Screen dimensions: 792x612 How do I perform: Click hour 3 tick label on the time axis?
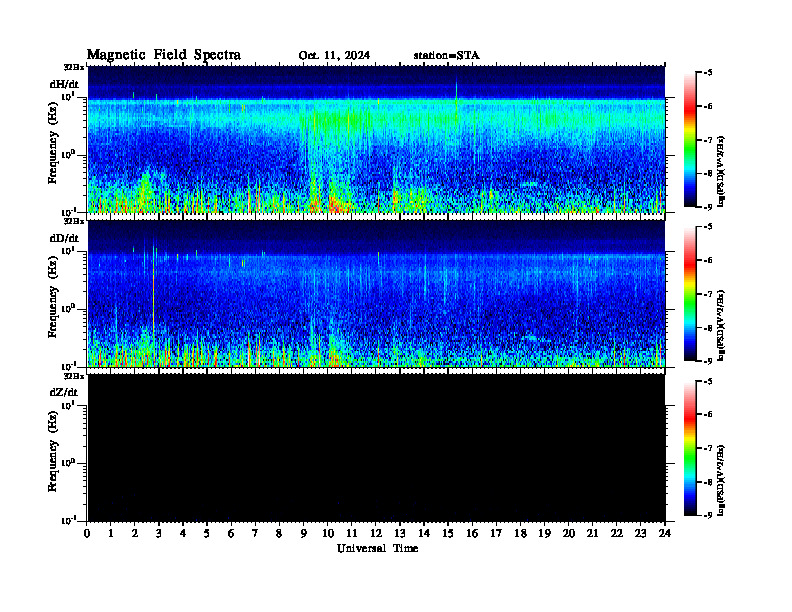(159, 534)
